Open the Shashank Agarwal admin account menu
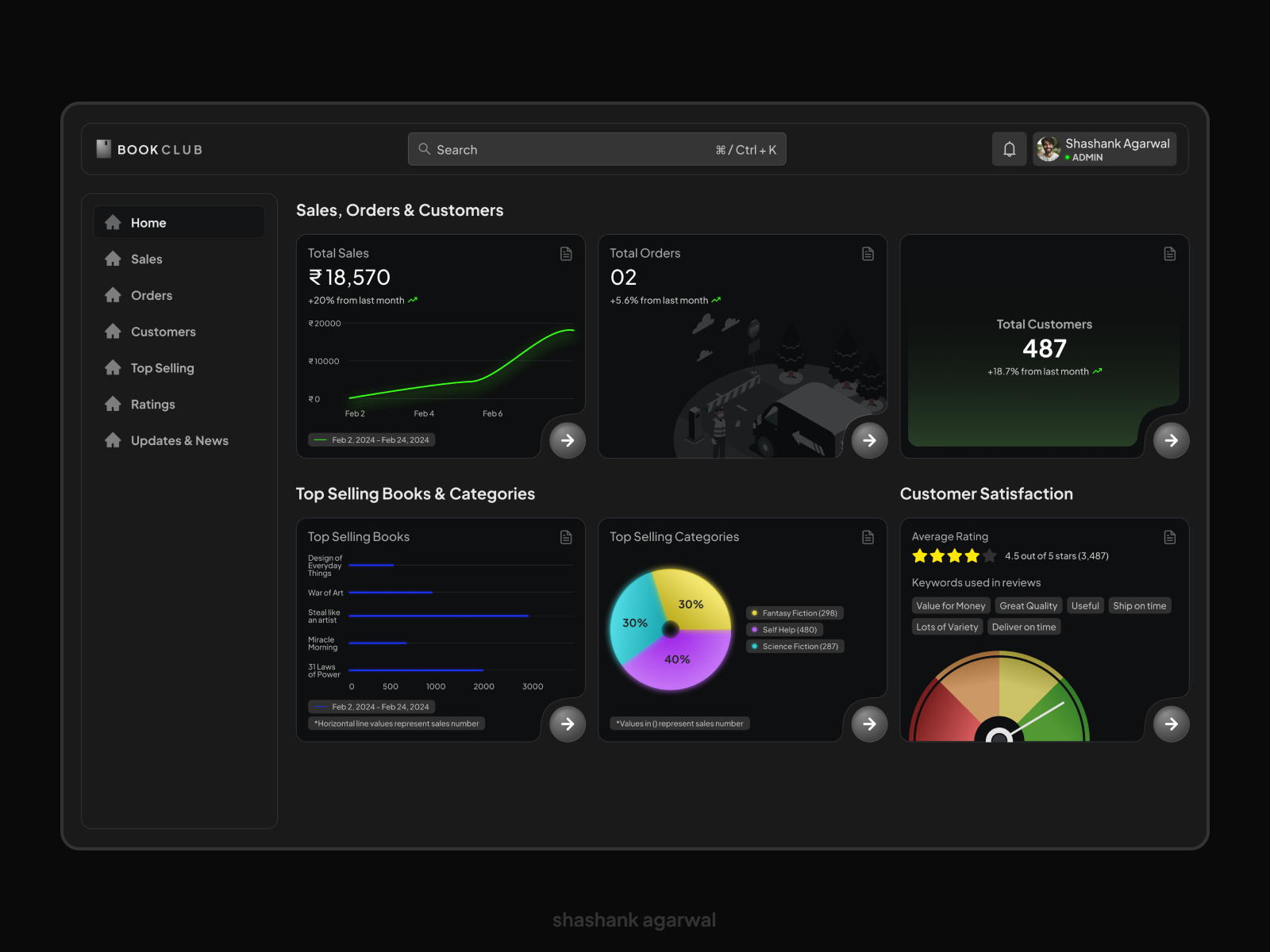The image size is (1270, 952). [x=1104, y=149]
